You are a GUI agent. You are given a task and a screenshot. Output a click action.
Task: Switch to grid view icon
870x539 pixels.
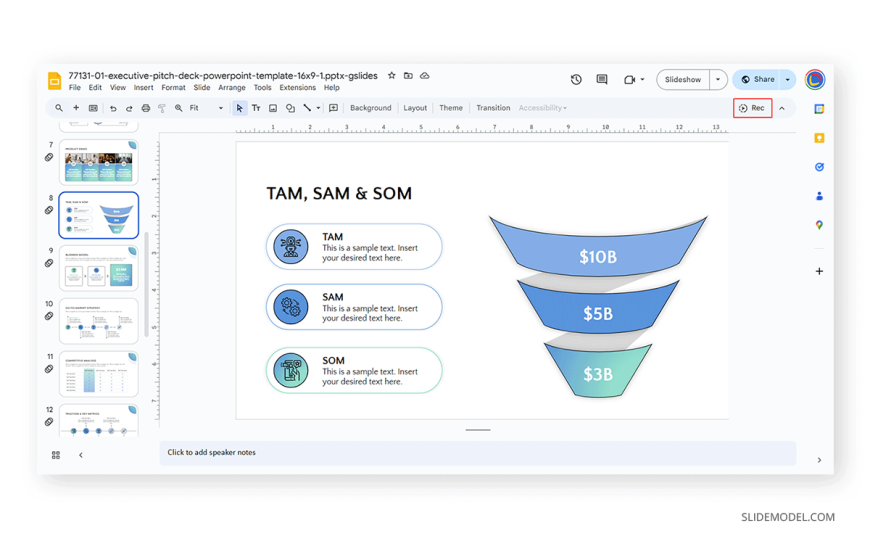[x=55, y=455]
